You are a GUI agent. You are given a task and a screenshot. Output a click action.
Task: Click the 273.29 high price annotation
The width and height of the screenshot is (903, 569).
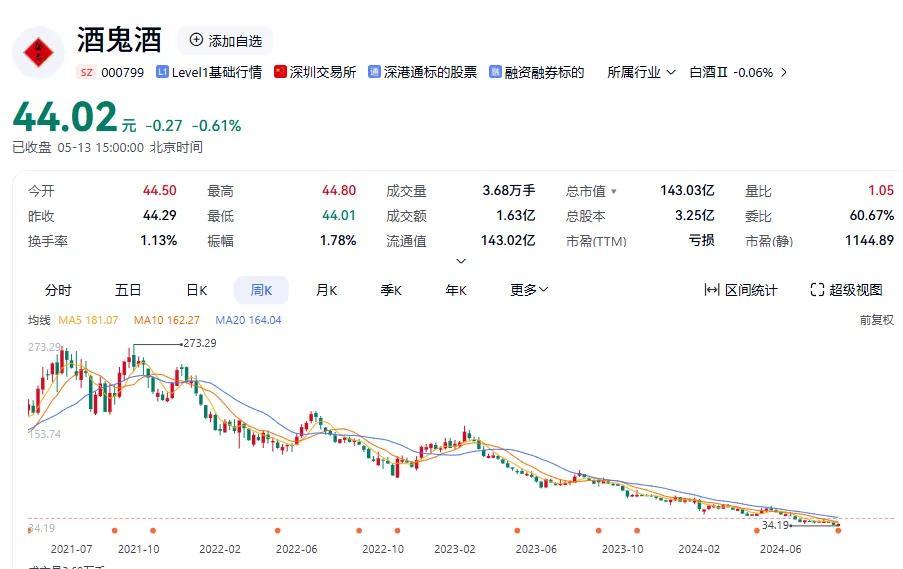199,343
